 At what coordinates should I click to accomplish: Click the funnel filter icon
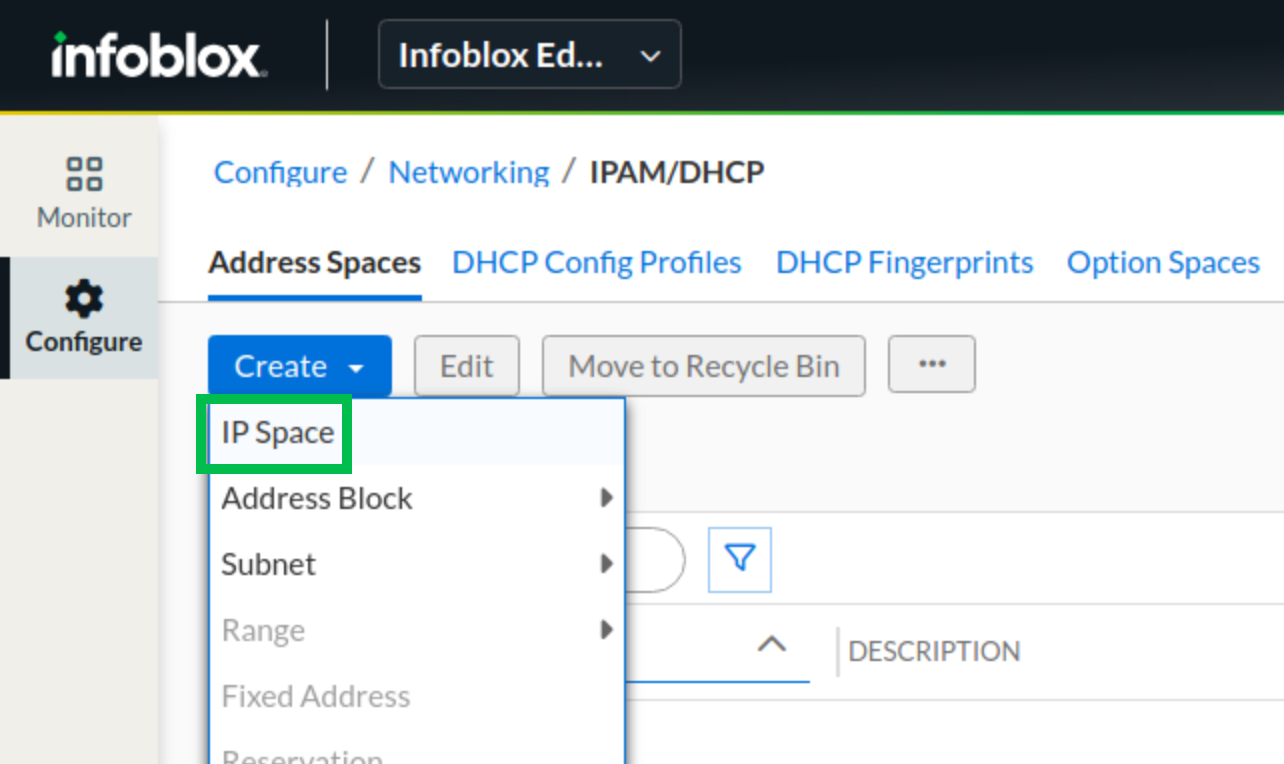(x=740, y=559)
